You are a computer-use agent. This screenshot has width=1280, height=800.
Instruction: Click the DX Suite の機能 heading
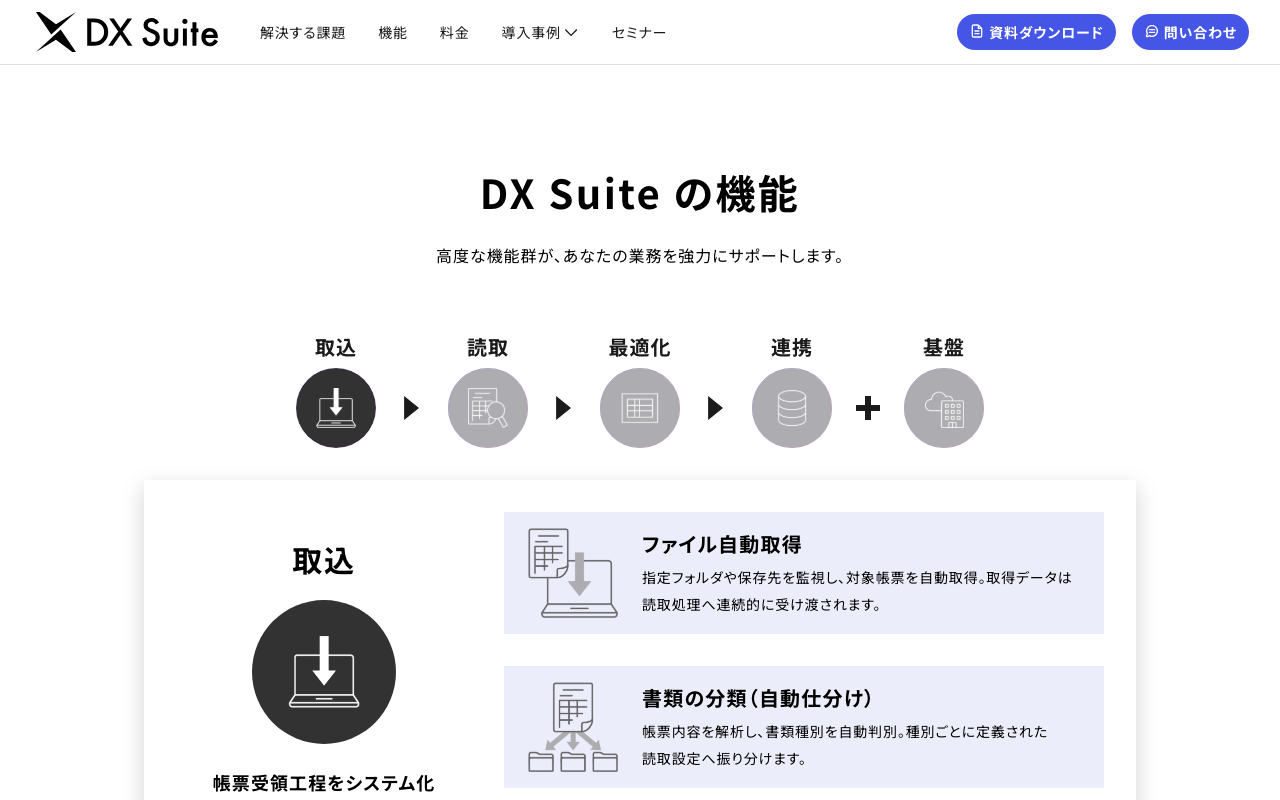(640, 194)
